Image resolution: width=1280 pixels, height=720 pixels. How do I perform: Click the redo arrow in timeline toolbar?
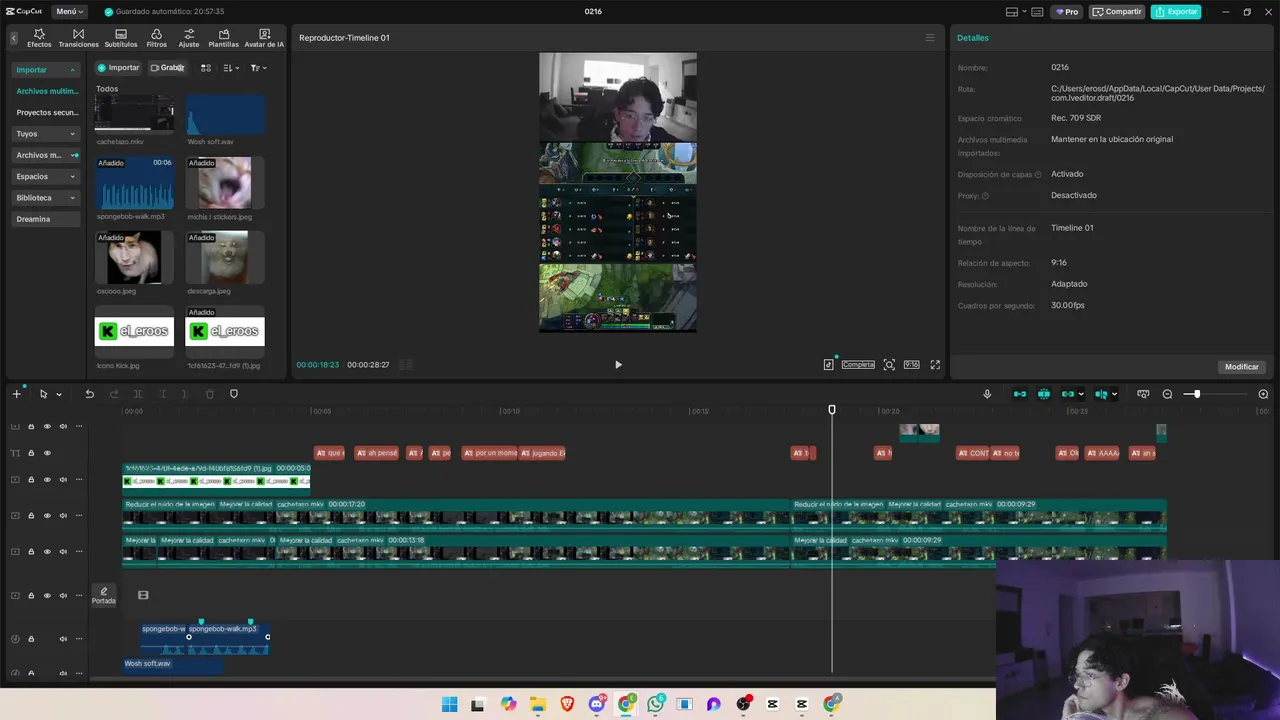[114, 394]
